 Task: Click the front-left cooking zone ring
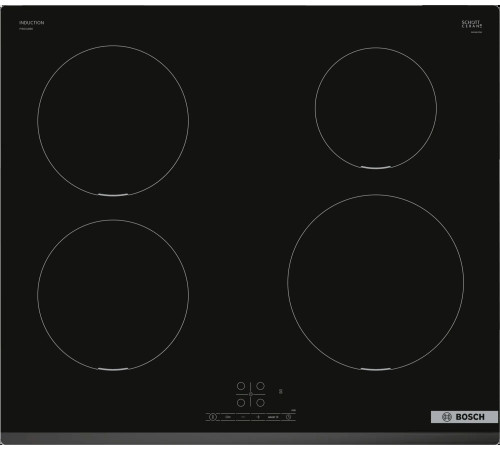[x=113, y=295]
